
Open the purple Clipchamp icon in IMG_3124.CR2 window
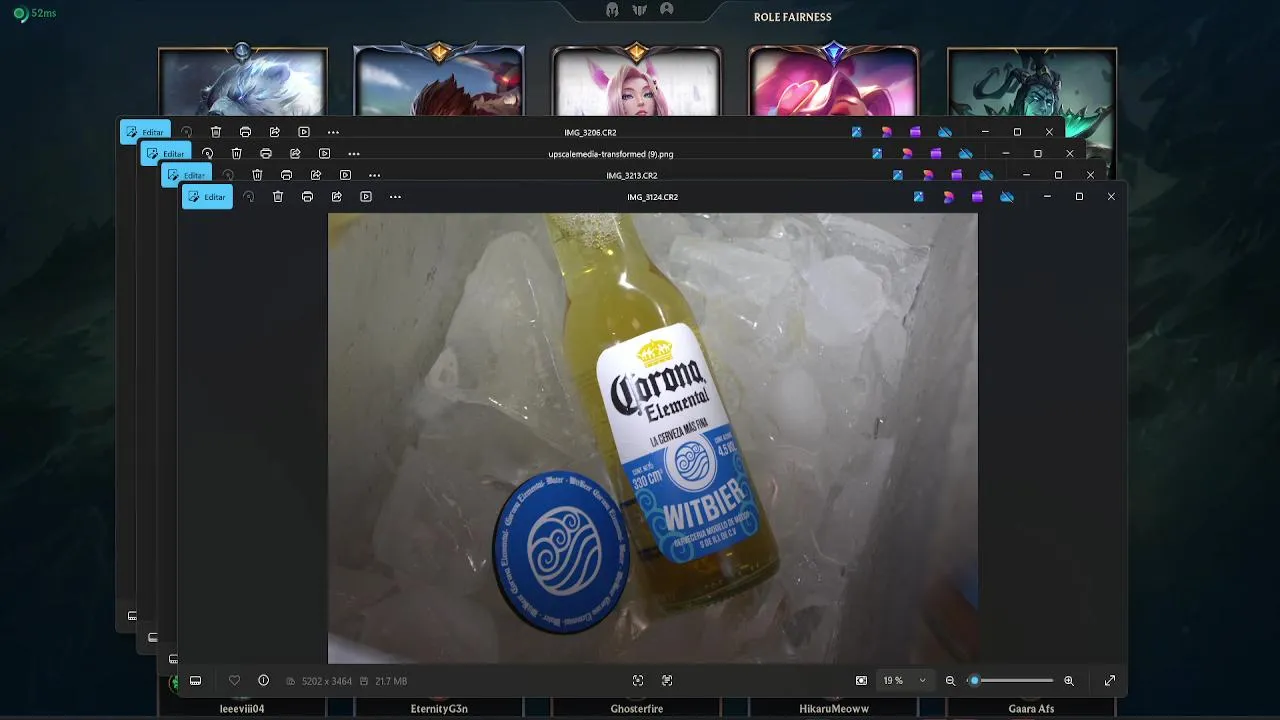tap(977, 197)
